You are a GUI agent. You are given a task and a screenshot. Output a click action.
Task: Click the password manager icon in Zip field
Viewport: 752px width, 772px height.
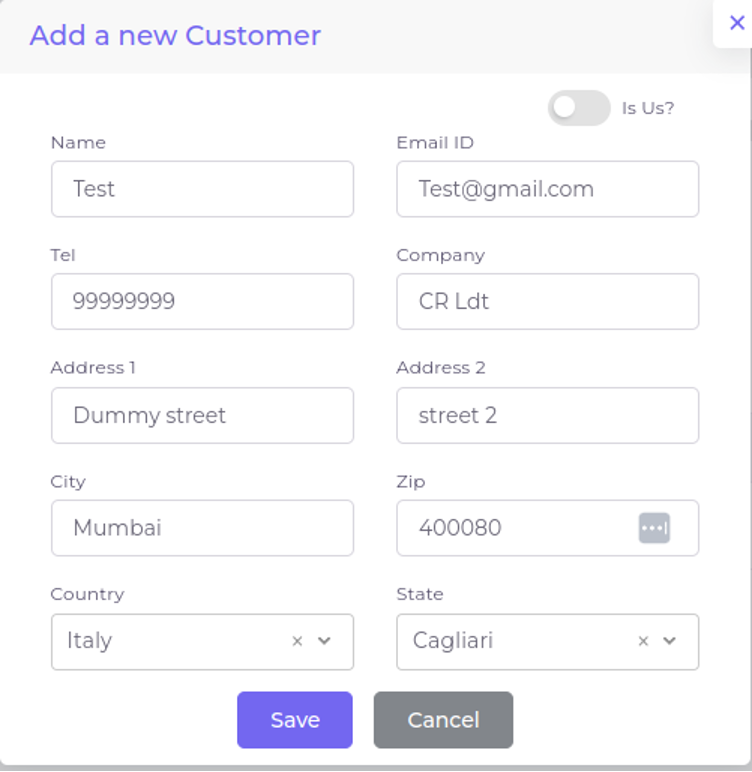(x=654, y=527)
